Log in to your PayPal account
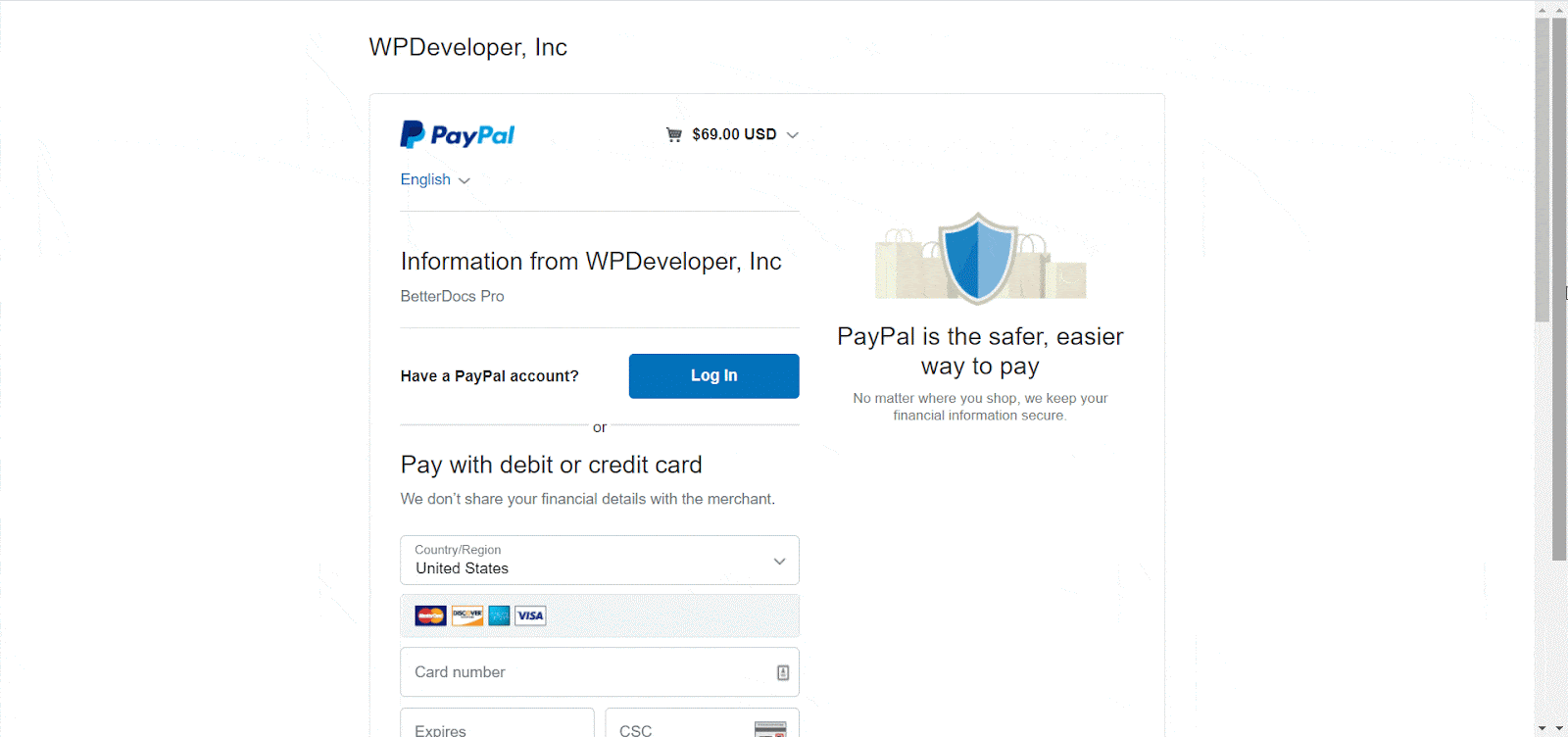 [713, 375]
